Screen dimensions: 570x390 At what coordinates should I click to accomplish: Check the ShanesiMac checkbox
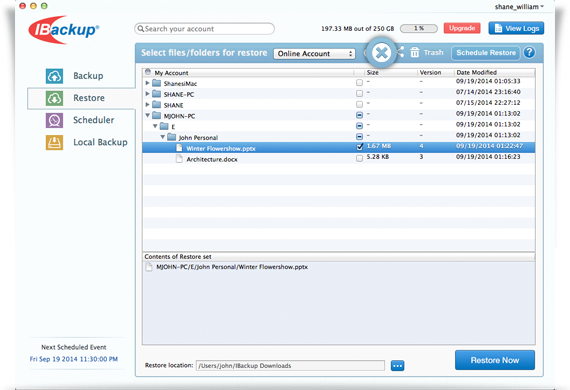[360, 83]
